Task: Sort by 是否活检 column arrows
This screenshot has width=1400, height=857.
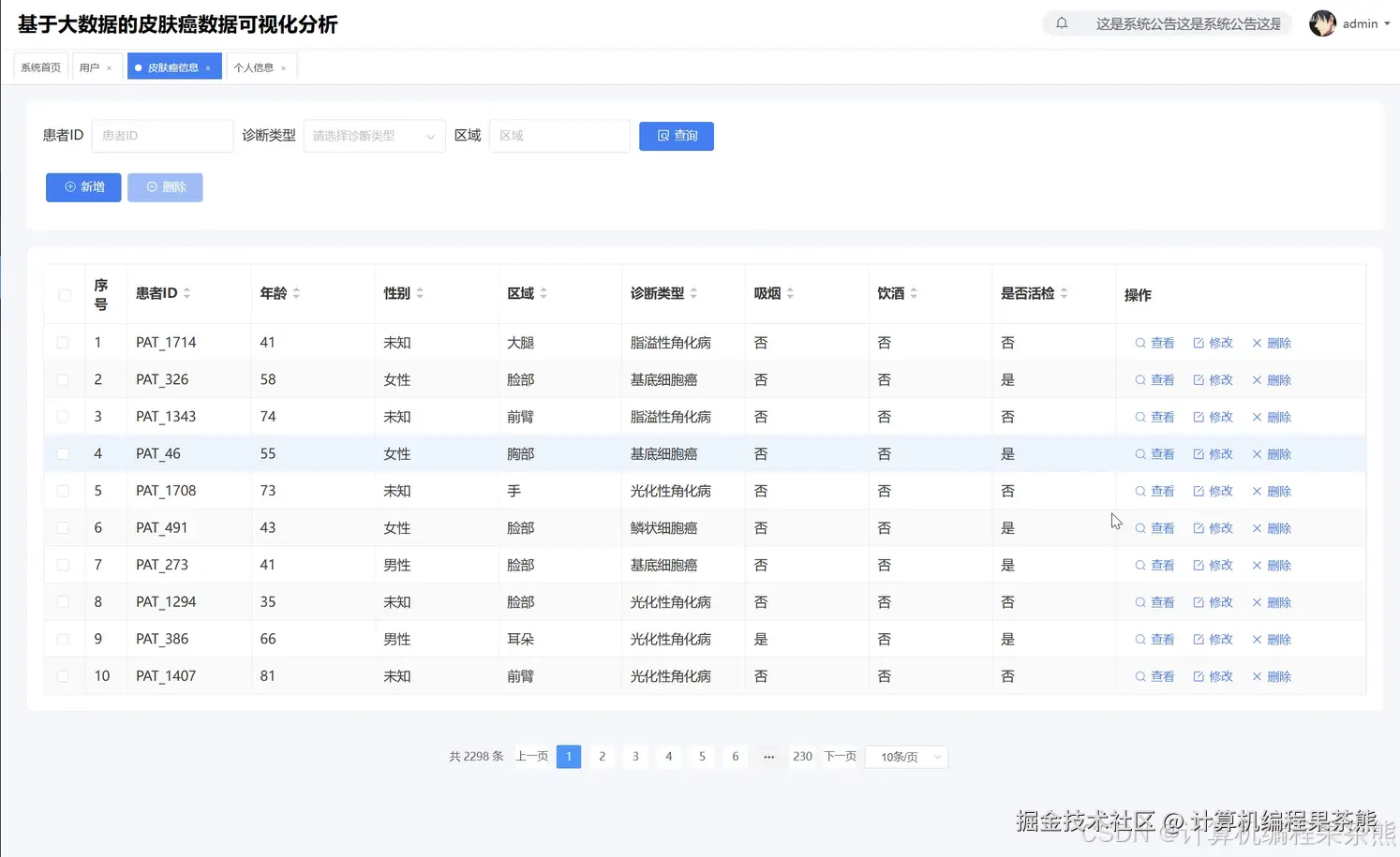Action: pyautogui.click(x=1064, y=293)
